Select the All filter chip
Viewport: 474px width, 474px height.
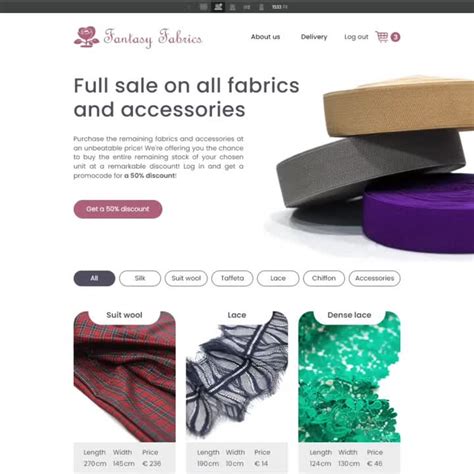(94, 278)
